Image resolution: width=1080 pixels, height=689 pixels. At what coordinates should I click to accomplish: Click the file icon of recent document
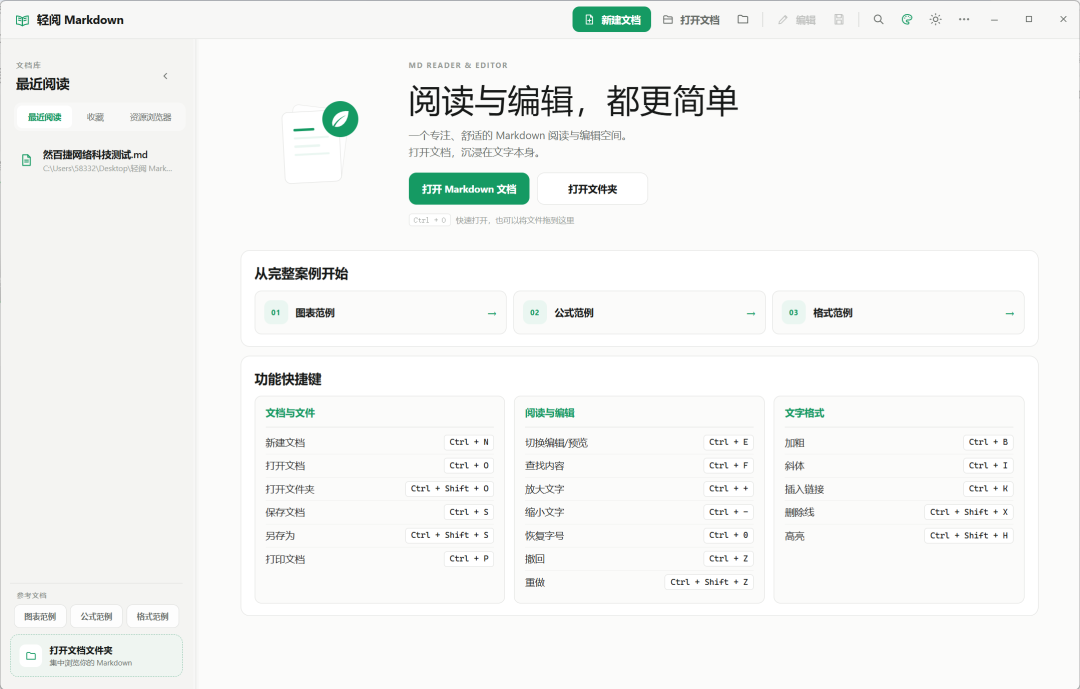[x=26, y=161]
